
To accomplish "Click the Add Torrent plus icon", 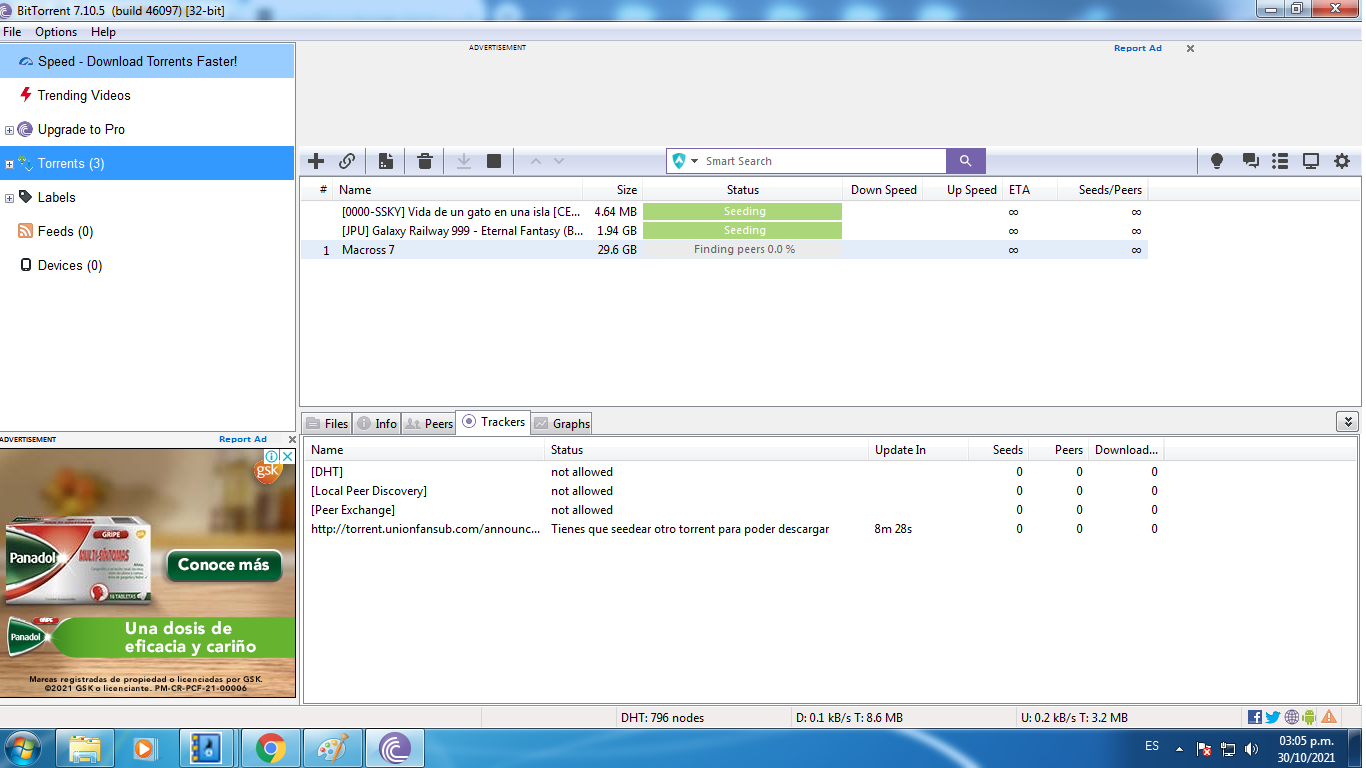I will coord(316,161).
